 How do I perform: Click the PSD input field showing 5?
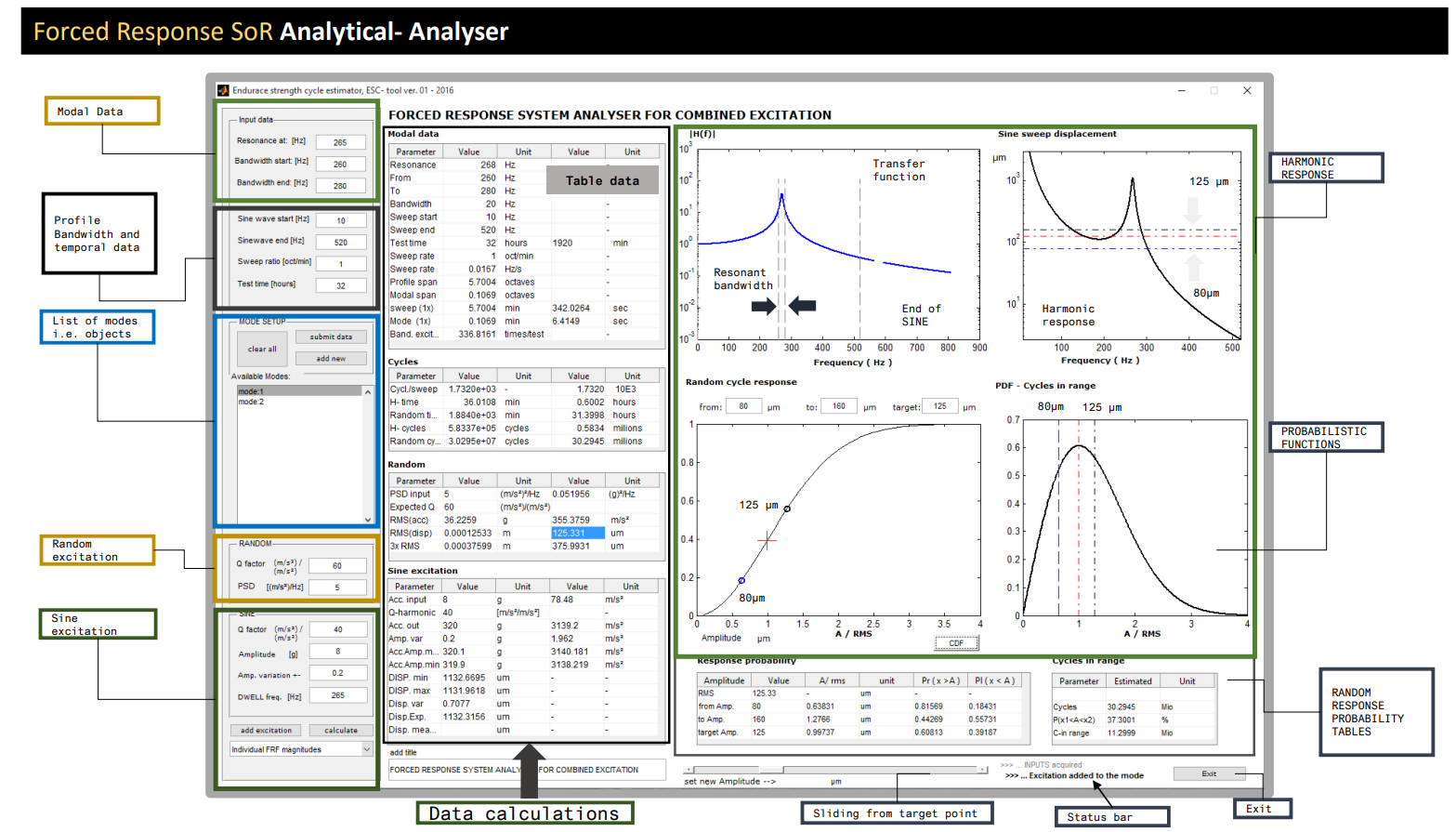tap(337, 587)
